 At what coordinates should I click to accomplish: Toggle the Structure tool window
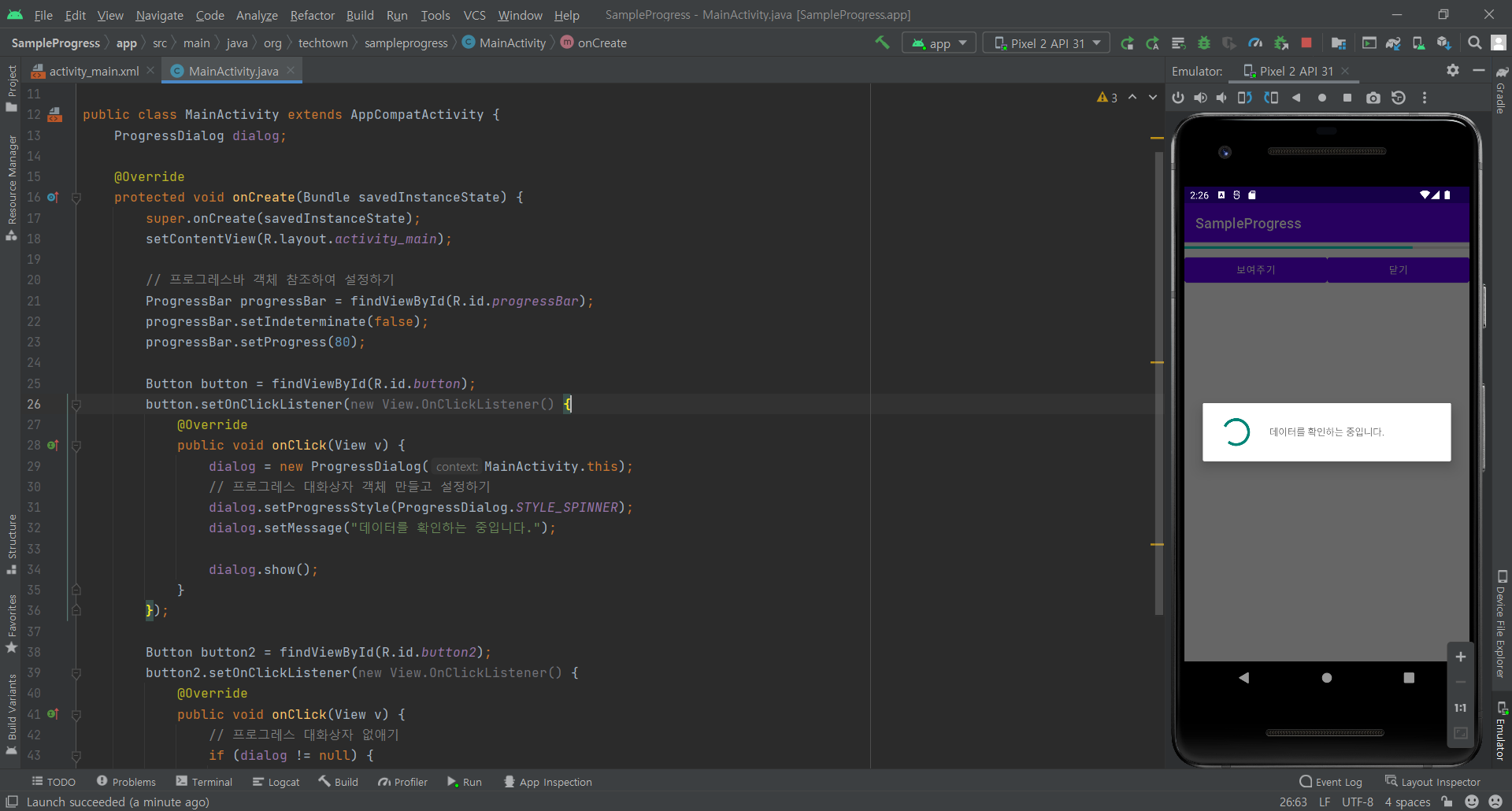pos(11,544)
